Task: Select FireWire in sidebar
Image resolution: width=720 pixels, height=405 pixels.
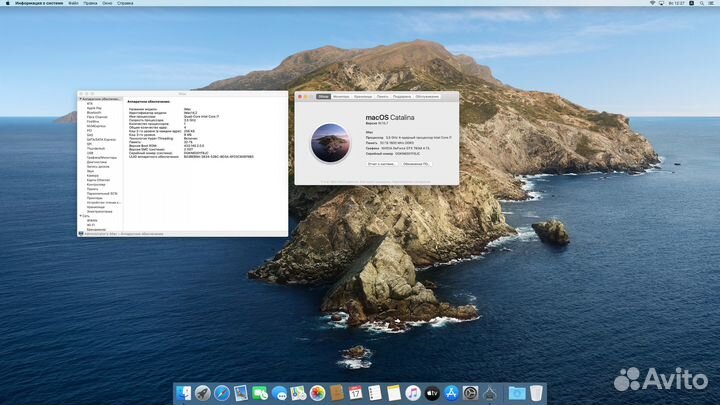Action: 93,122
